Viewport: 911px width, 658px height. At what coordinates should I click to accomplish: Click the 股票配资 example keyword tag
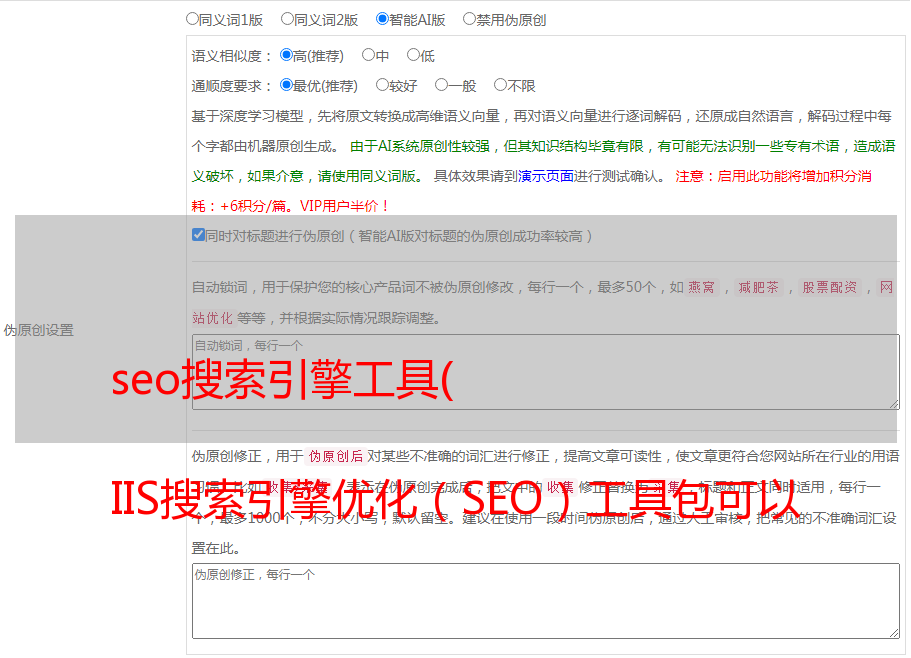(x=829, y=287)
